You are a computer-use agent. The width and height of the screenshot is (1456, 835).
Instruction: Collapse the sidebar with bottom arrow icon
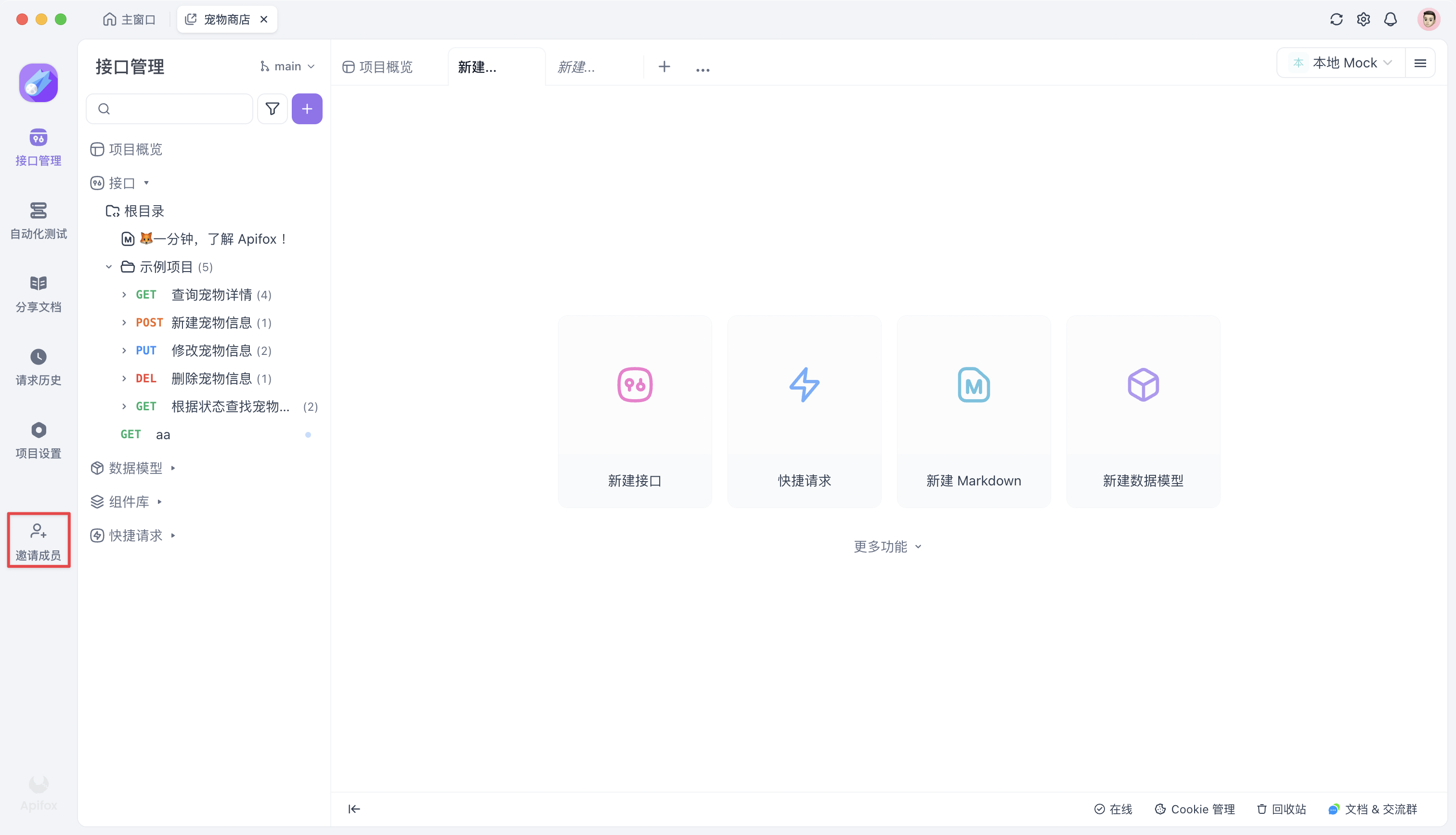click(x=354, y=809)
